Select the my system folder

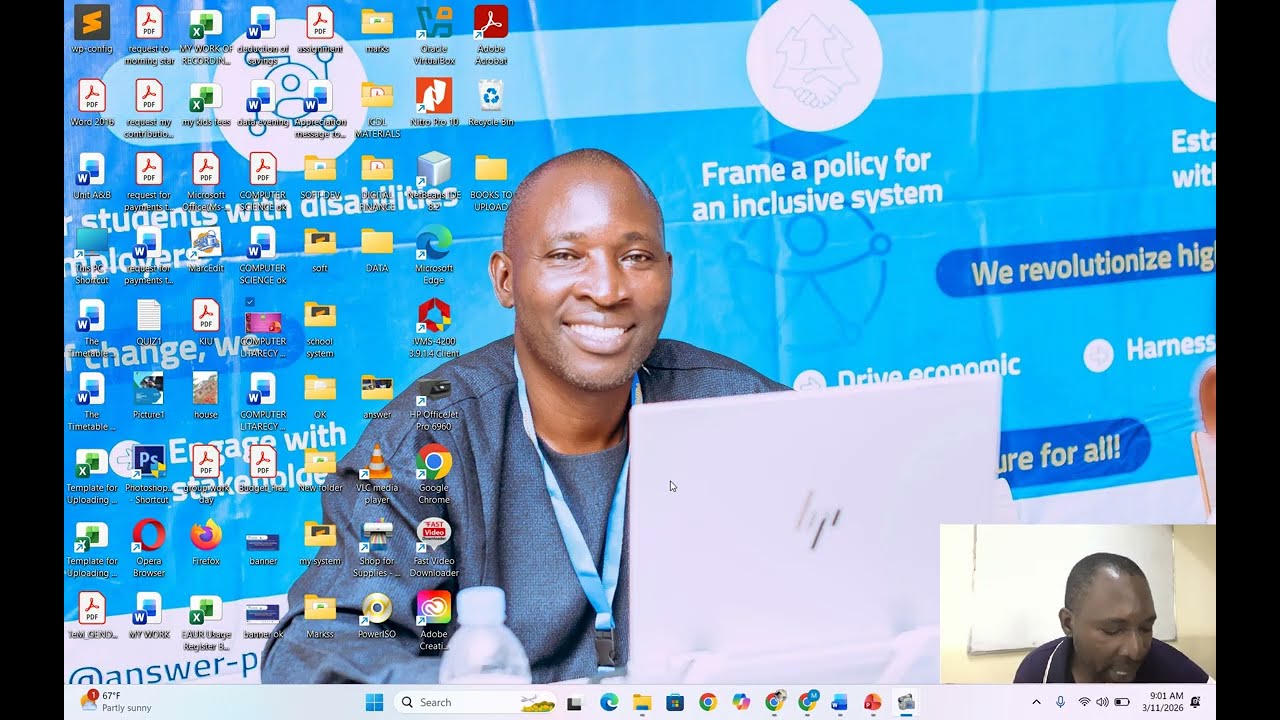tap(320, 541)
